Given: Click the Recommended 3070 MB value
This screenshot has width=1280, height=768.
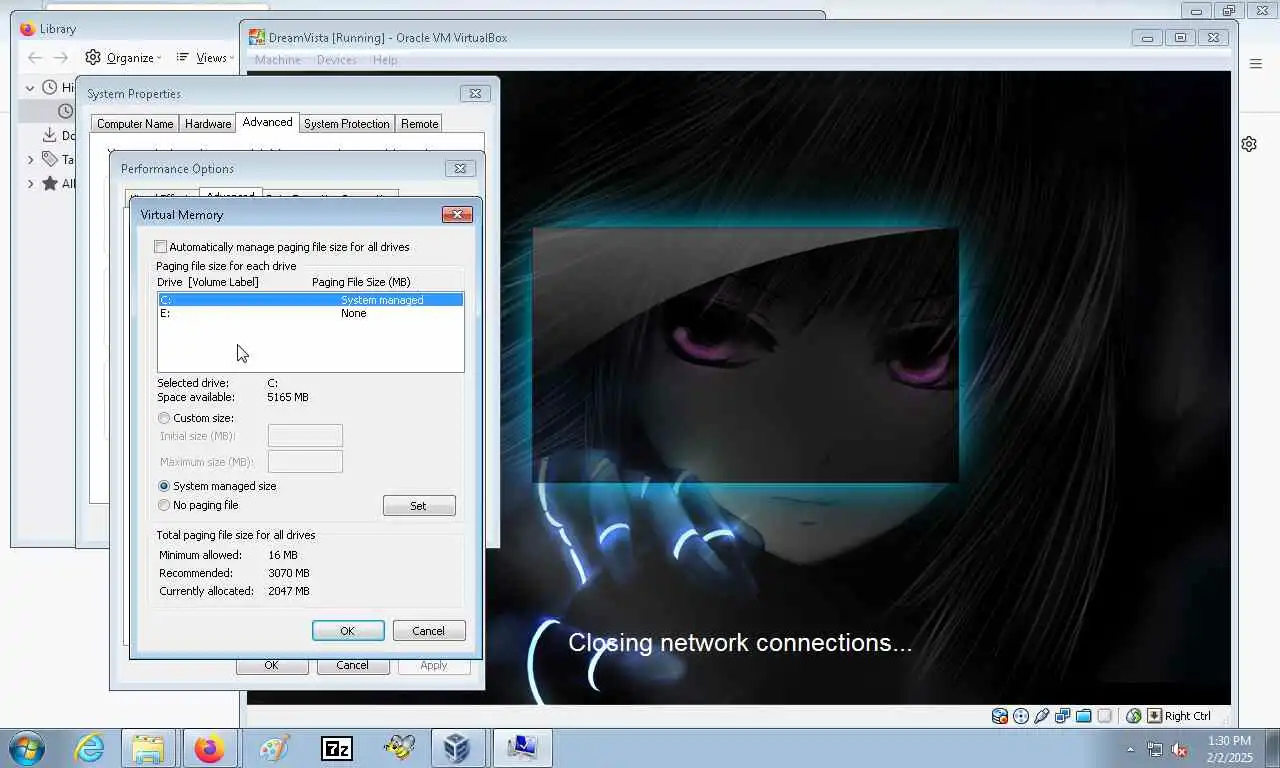Looking at the screenshot, I should (x=289, y=573).
